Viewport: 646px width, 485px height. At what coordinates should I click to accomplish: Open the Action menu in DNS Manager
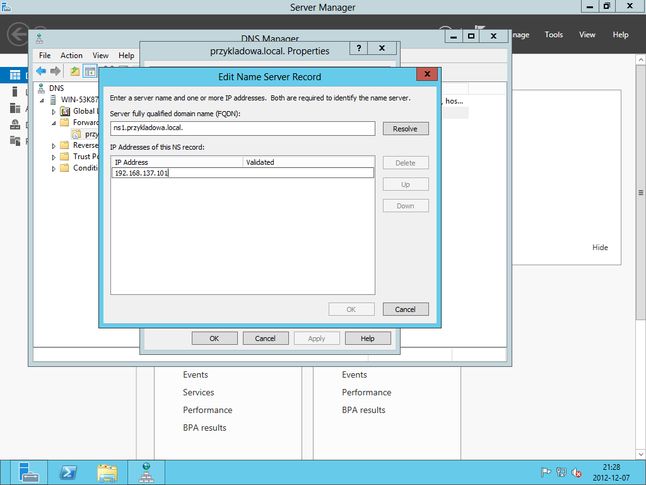(71, 55)
